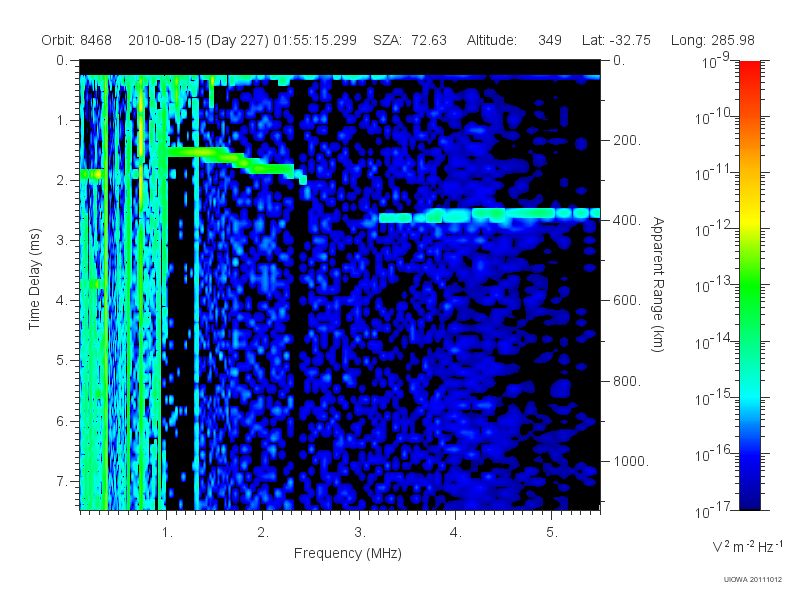Screen dimensions: 800x600
Task: Click the Orbit: 8468 header label
Action: [x=77, y=40]
